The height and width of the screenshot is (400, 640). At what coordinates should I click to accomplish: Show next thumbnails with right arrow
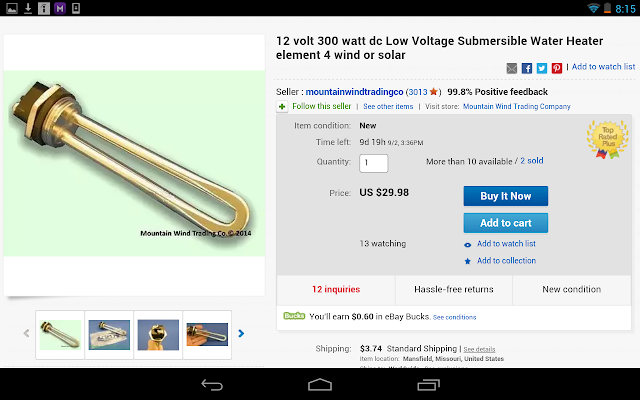point(241,333)
